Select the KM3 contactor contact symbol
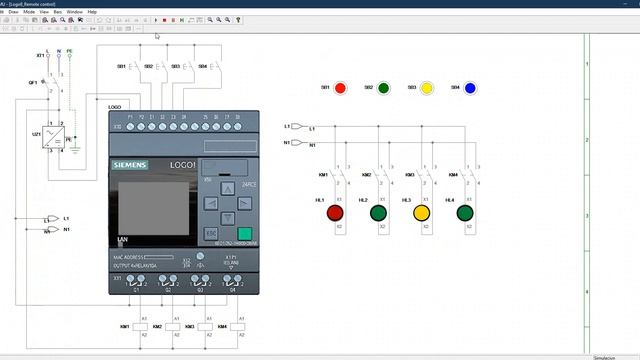This screenshot has height=360, width=640. point(426,175)
